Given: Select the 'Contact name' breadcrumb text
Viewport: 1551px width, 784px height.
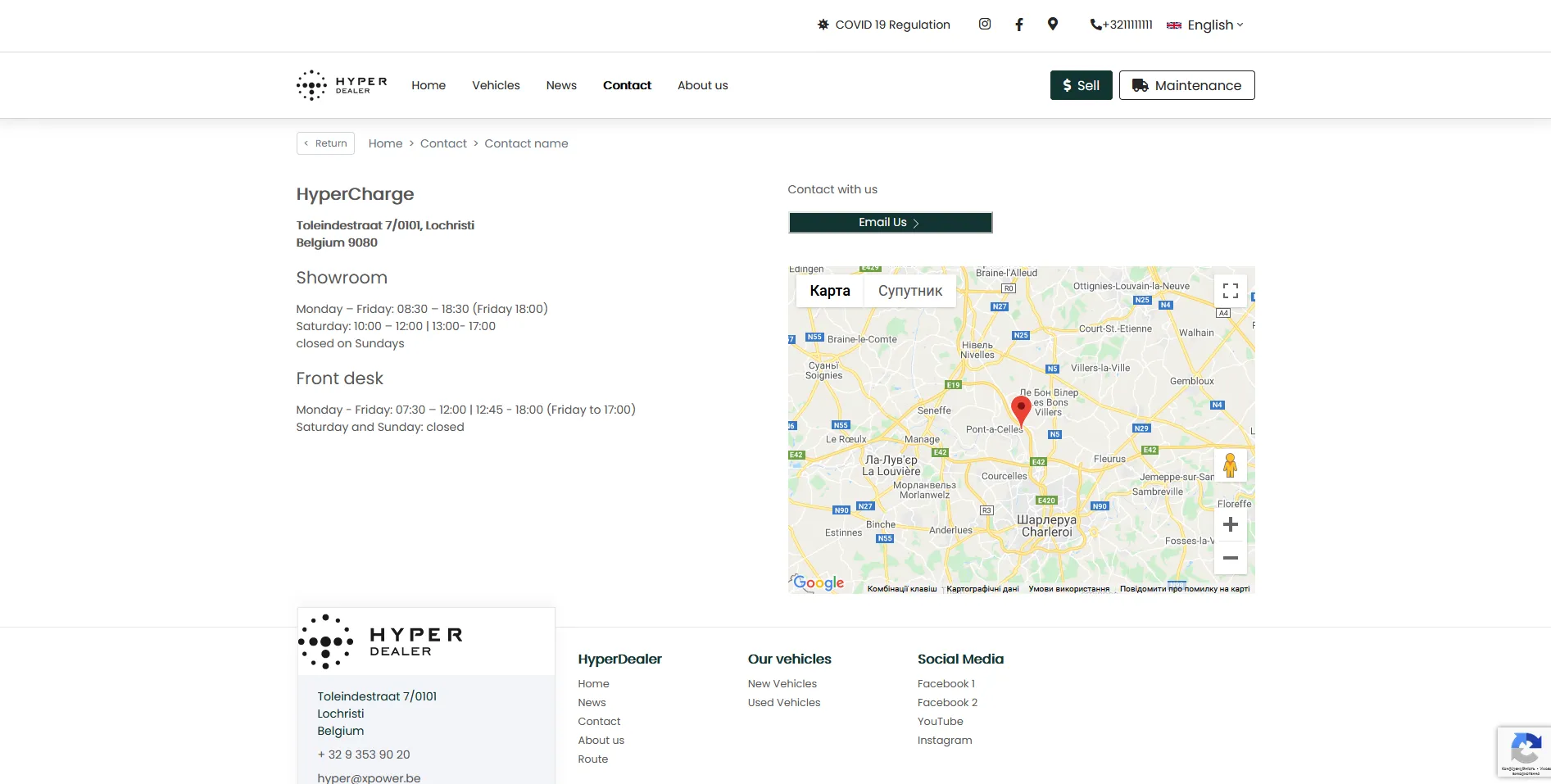Looking at the screenshot, I should (526, 143).
